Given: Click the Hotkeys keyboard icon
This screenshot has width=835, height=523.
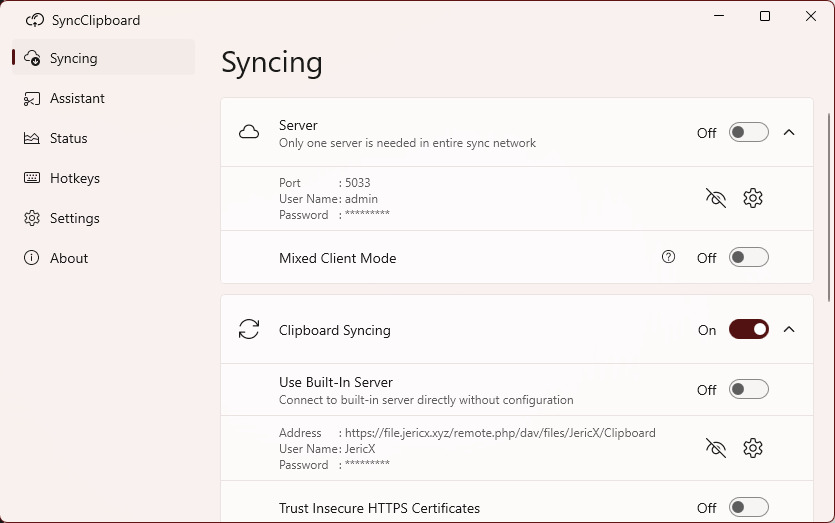Looking at the screenshot, I should coord(32,178).
